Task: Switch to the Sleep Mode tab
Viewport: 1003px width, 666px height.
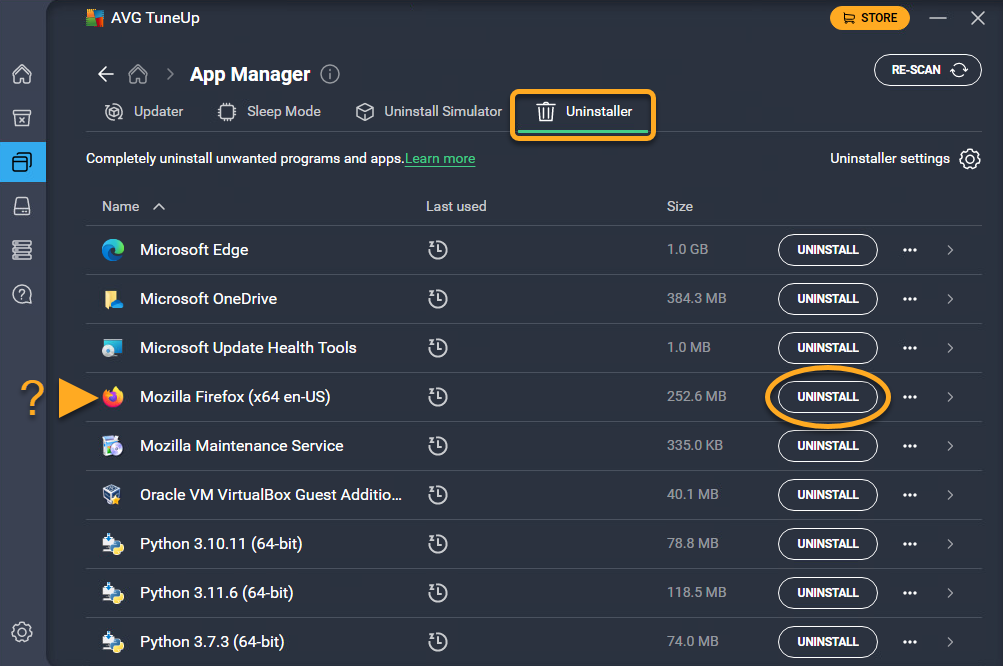Action: pyautogui.click(x=270, y=112)
